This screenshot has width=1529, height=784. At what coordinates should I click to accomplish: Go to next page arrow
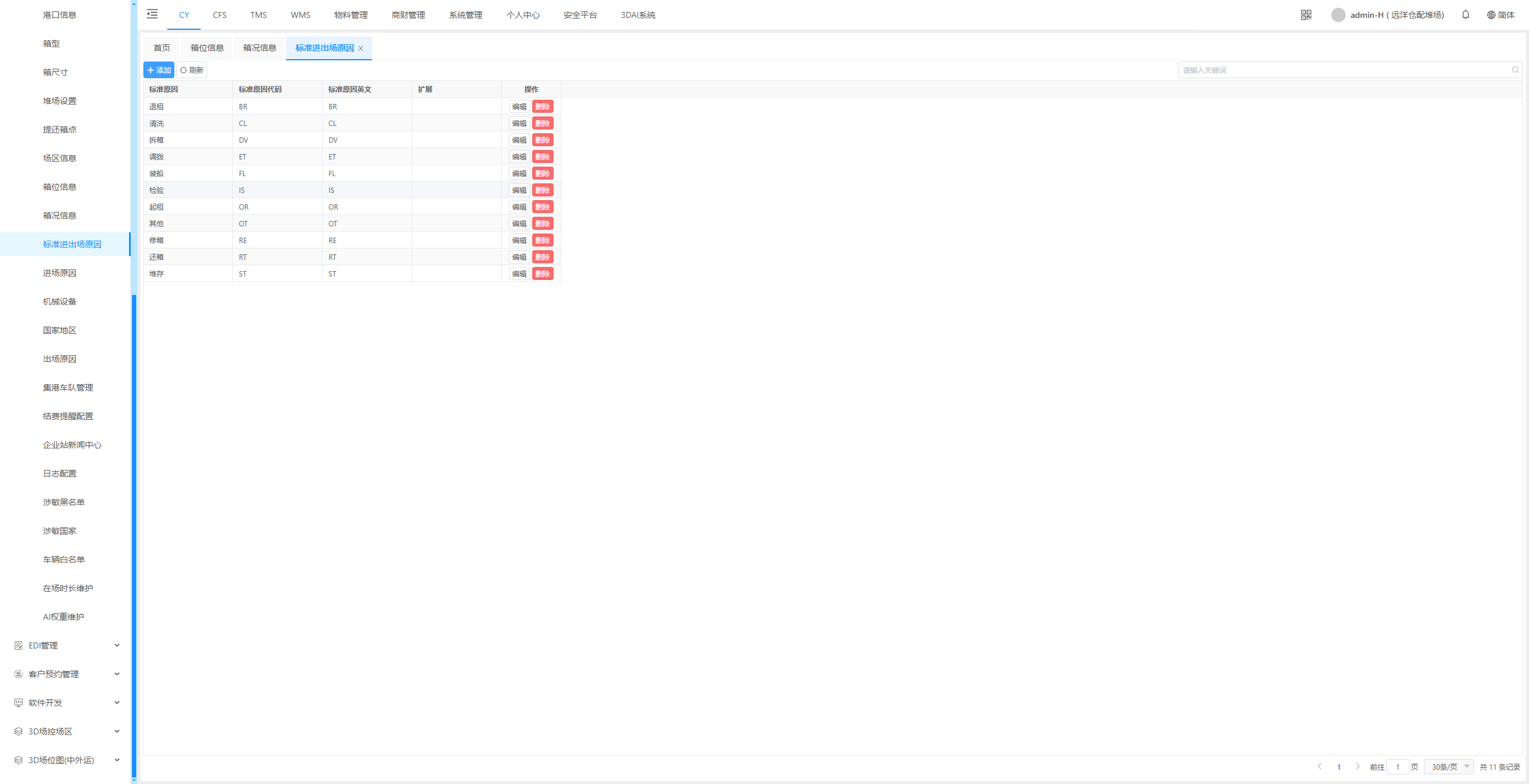click(x=1358, y=767)
